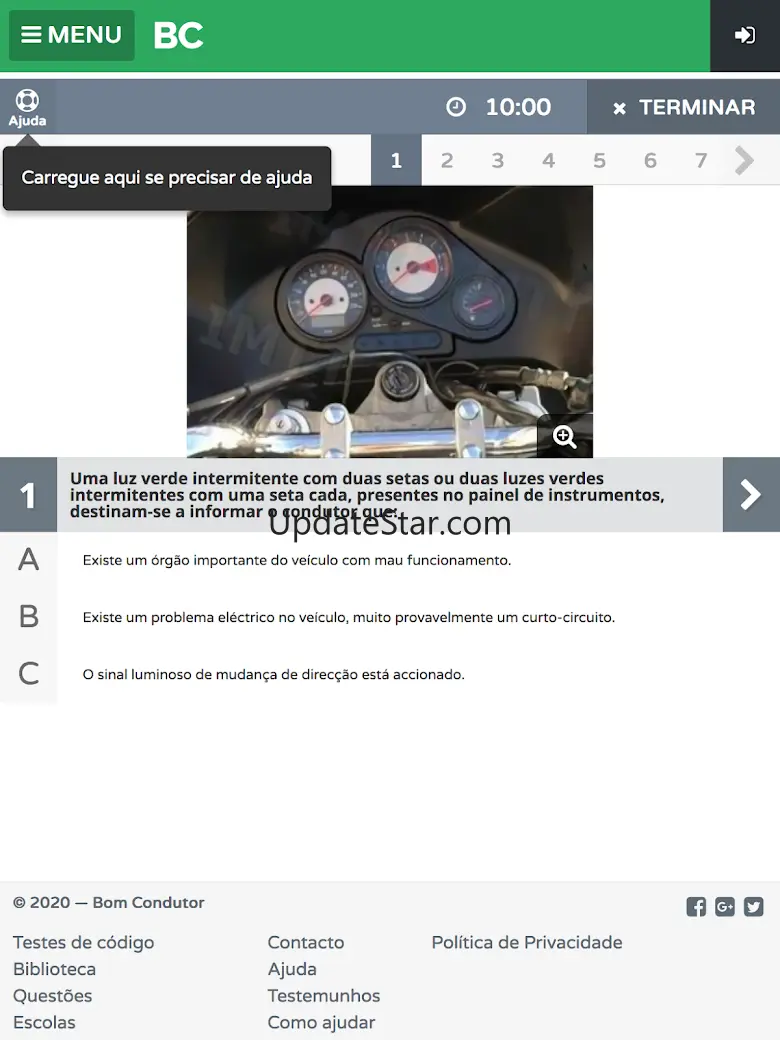This screenshot has height=1040, width=780.
Task: Click the question text about luz verde intermitente
Action: 367,495
